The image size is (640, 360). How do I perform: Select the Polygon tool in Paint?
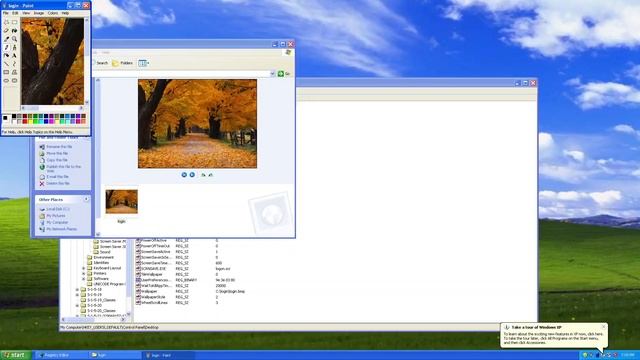pos(14,72)
